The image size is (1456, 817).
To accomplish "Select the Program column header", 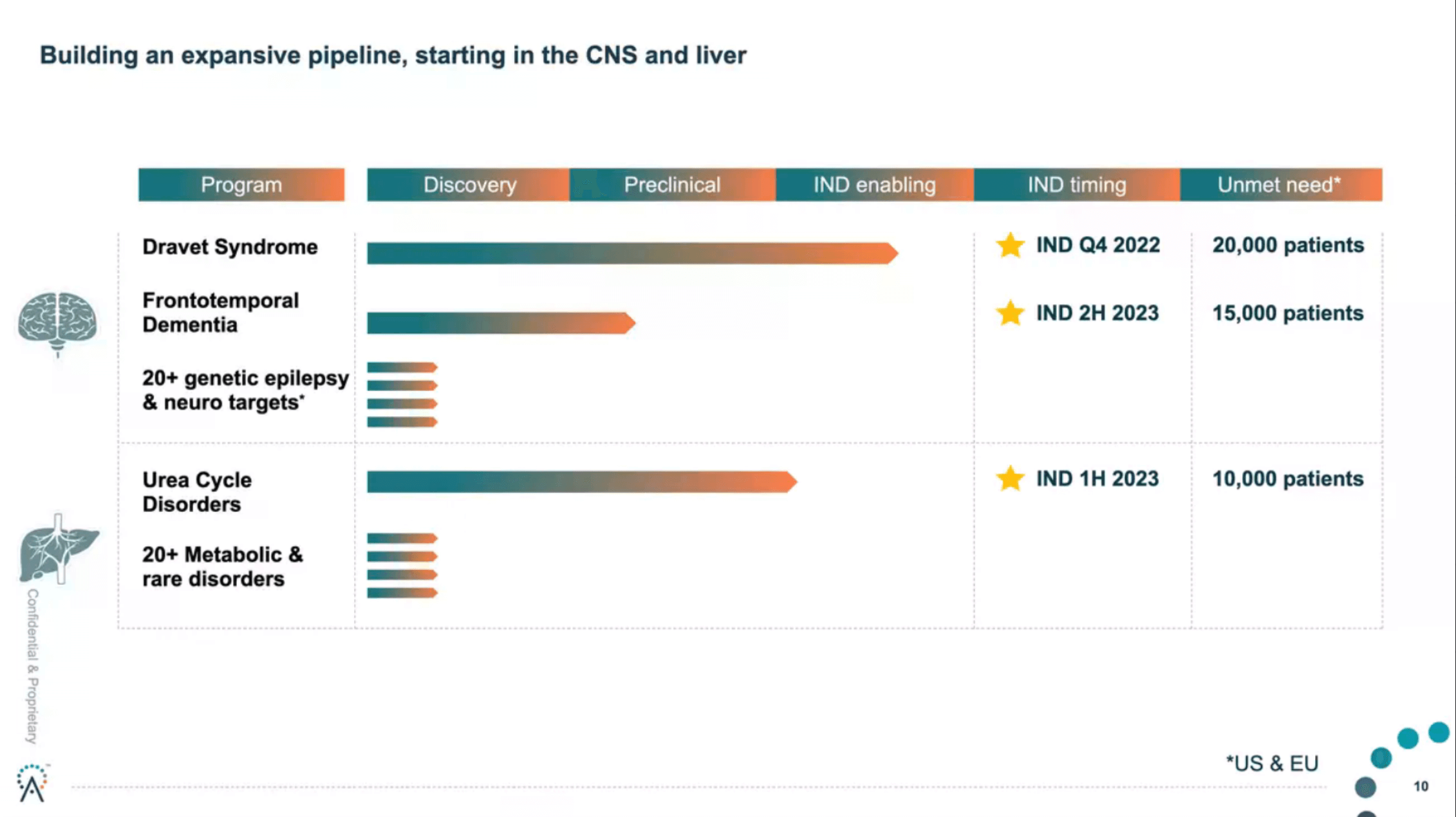I will click(x=241, y=185).
